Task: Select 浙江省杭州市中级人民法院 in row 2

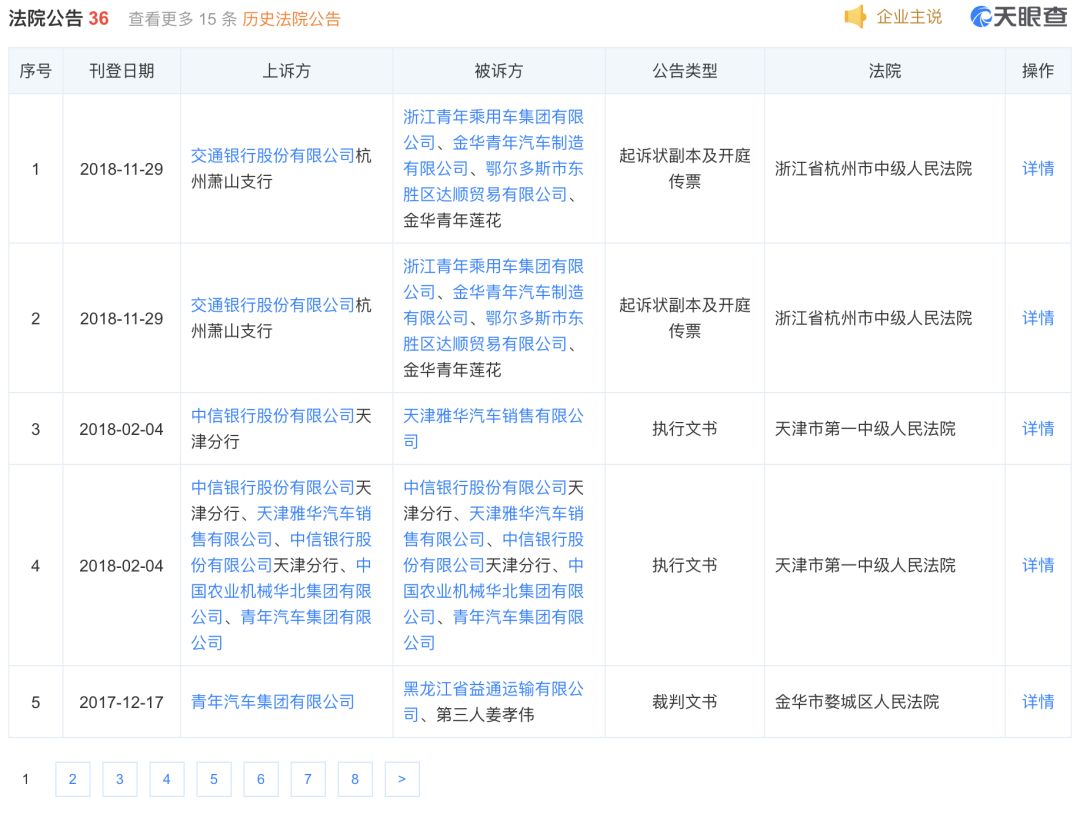Action: (873, 318)
